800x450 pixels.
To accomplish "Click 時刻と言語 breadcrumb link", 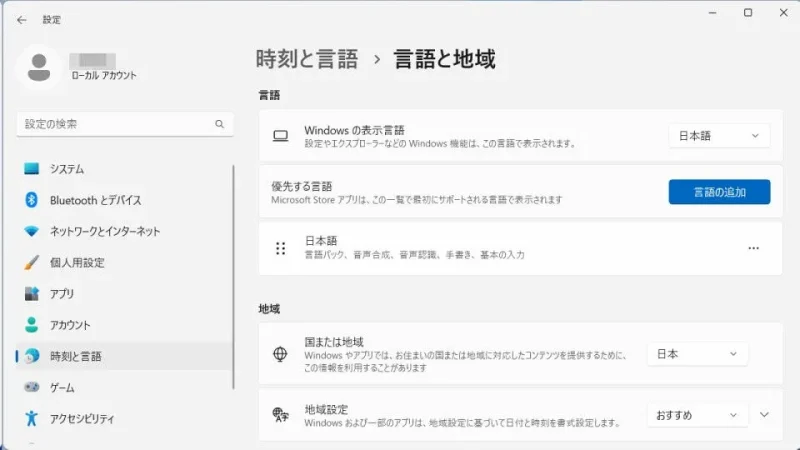I will click(307, 59).
